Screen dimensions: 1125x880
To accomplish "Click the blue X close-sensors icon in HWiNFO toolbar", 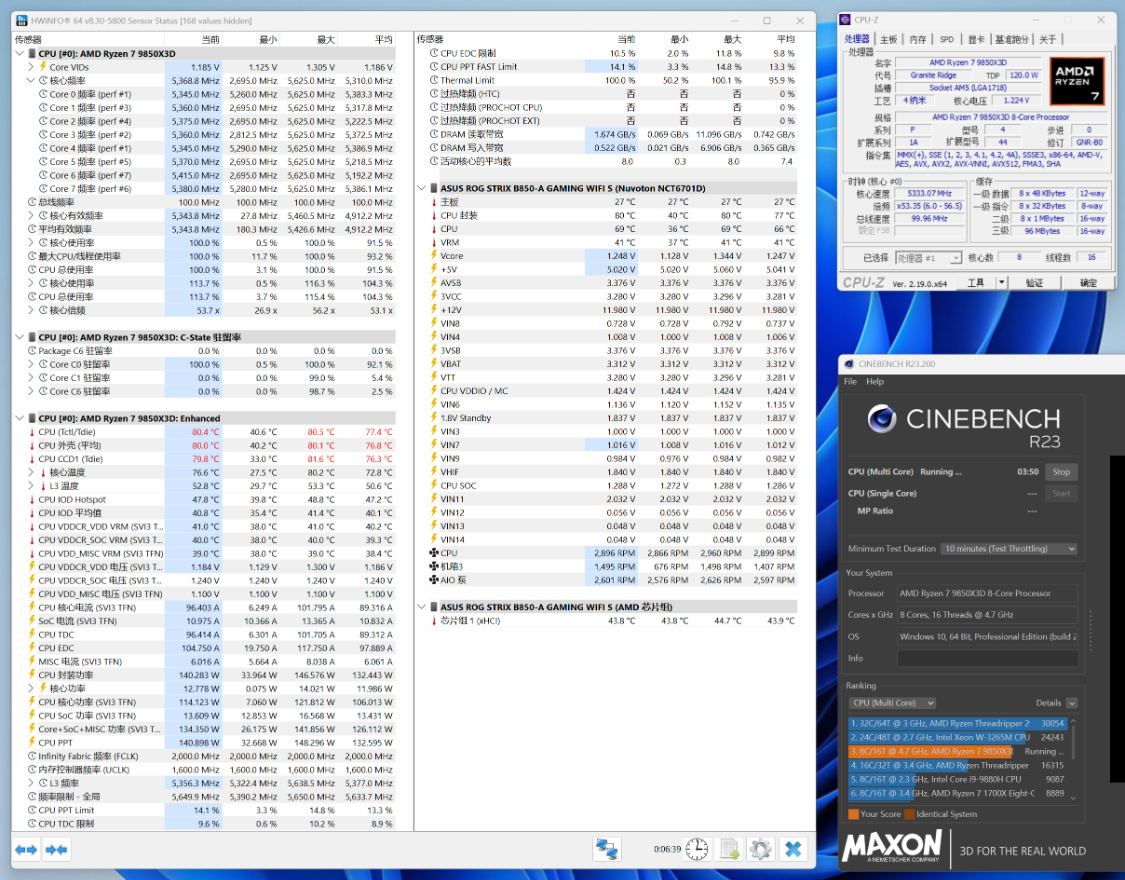I will coord(793,850).
